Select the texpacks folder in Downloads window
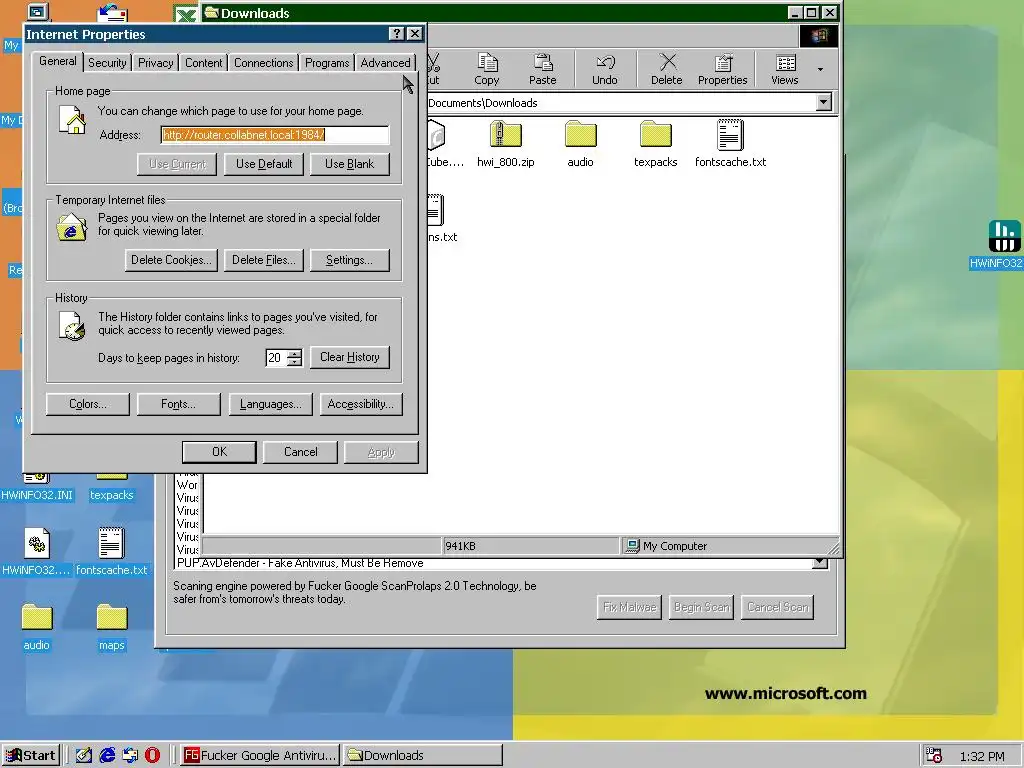 pos(656,144)
